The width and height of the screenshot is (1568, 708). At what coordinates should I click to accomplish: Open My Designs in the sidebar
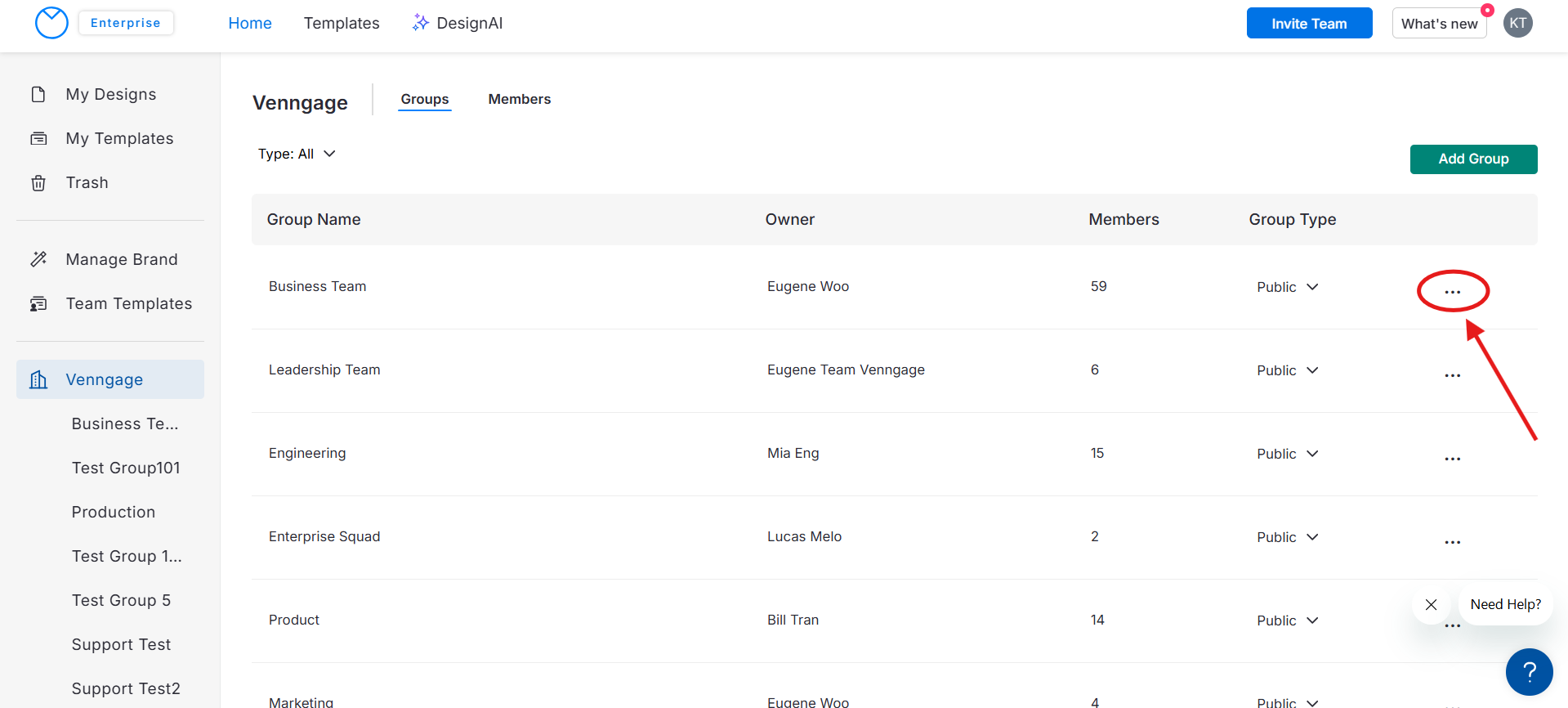[x=110, y=94]
